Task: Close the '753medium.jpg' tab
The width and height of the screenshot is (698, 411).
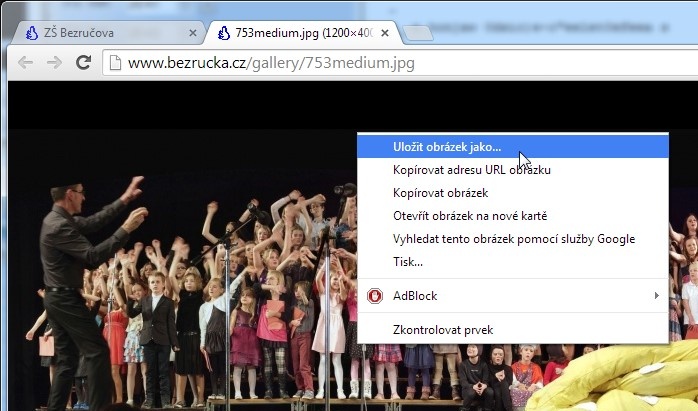Action: tap(385, 33)
